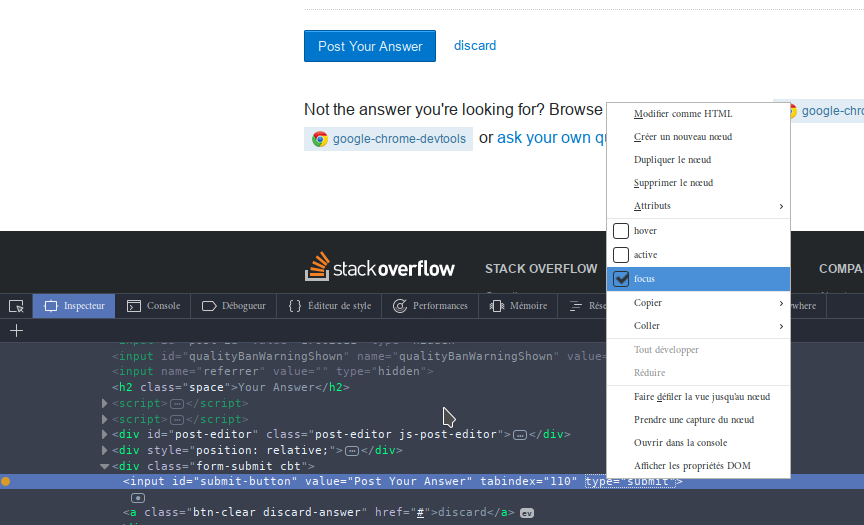This screenshot has width=864, height=525.
Task: Expand the post-editor div node
Action: (104, 435)
